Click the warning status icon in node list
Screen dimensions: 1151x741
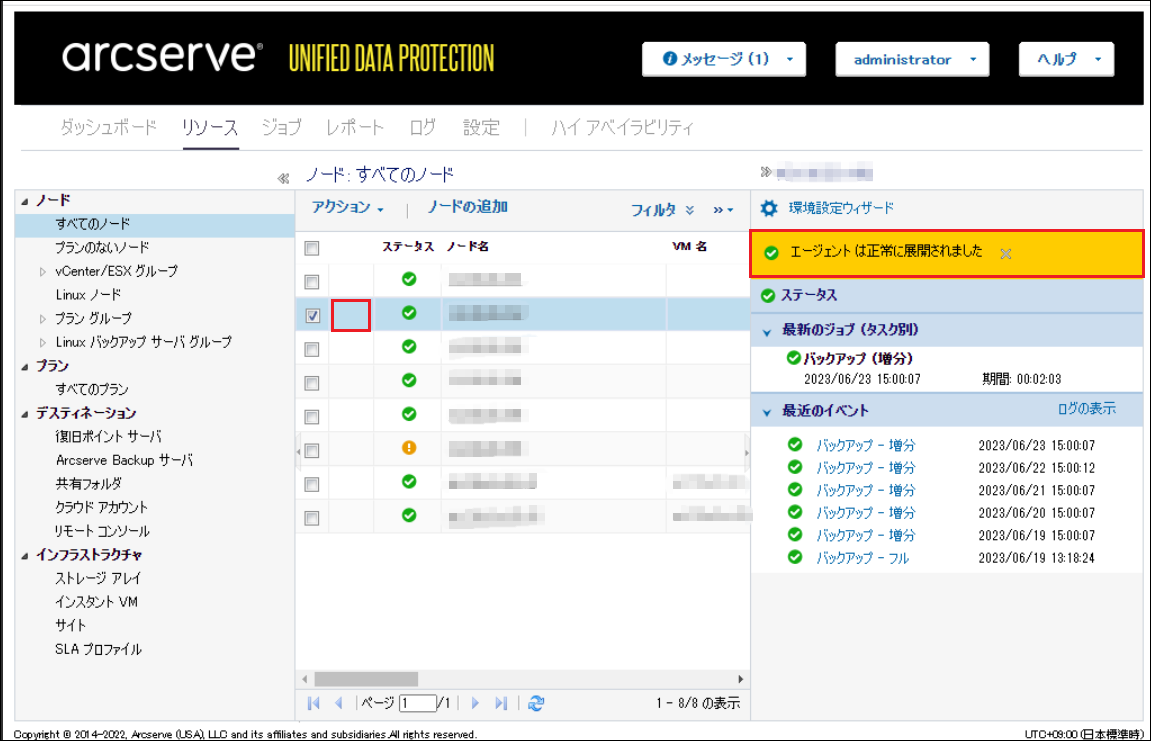pyautogui.click(x=408, y=448)
